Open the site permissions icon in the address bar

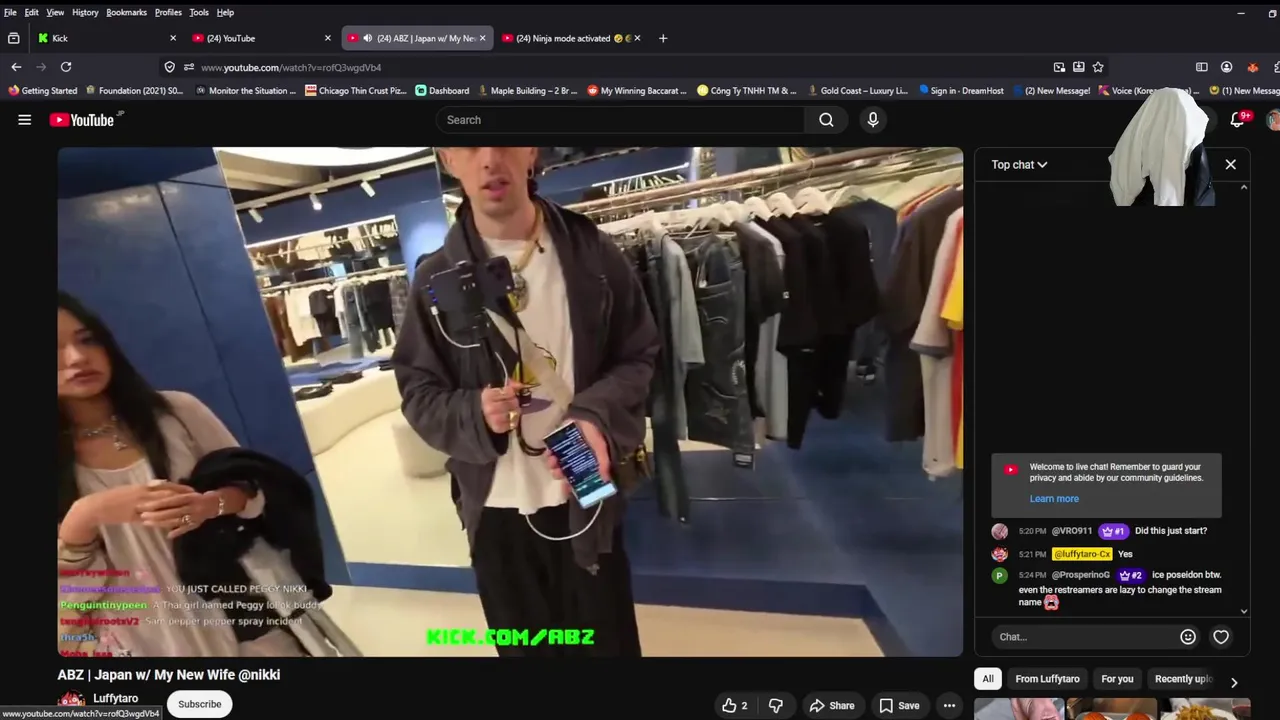tap(189, 67)
